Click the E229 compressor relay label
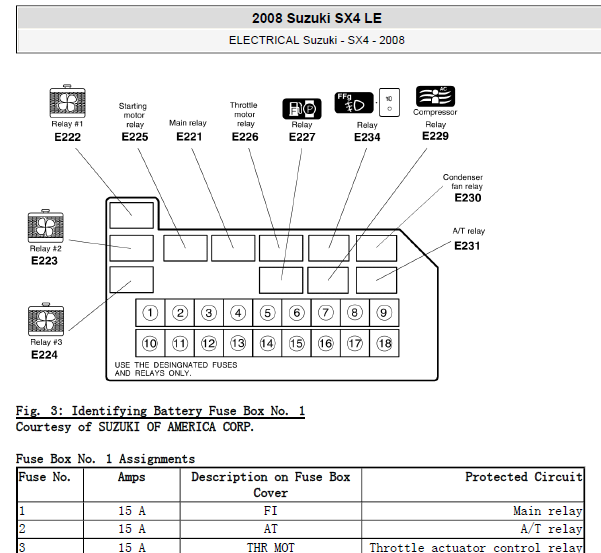The height and width of the screenshot is (553, 601). (435, 136)
